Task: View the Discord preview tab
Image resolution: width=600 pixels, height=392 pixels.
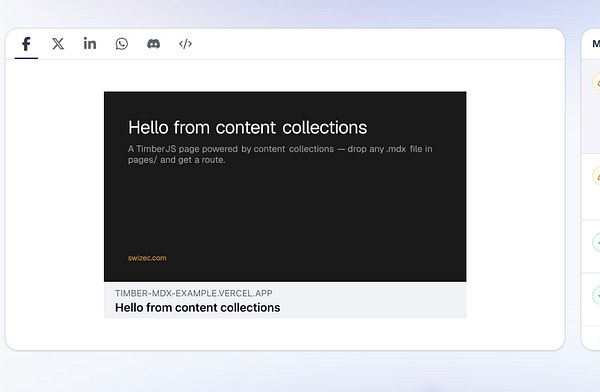Action: pyautogui.click(x=153, y=44)
